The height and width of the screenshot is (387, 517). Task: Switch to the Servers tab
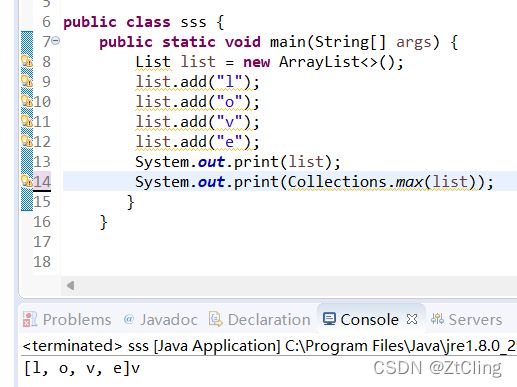tap(466, 319)
